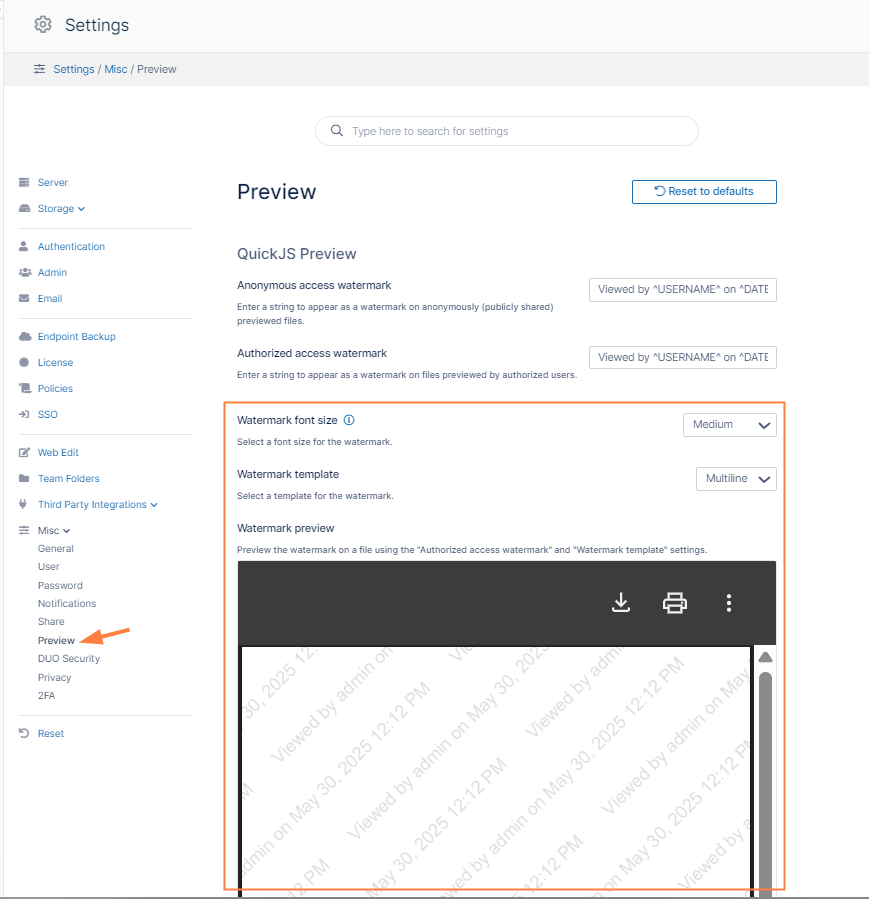Open DUO Security settings
869x899 pixels.
[69, 658]
